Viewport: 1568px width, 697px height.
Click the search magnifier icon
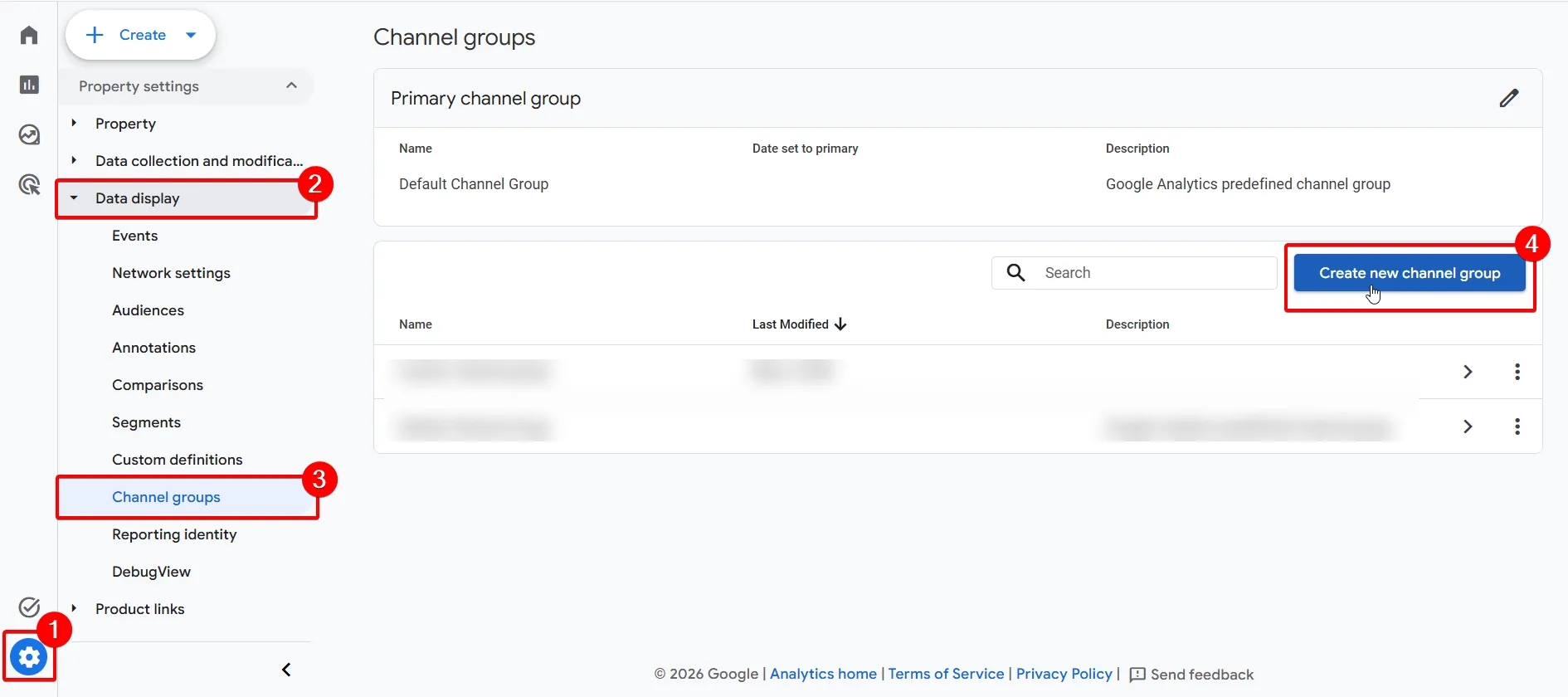1015,272
